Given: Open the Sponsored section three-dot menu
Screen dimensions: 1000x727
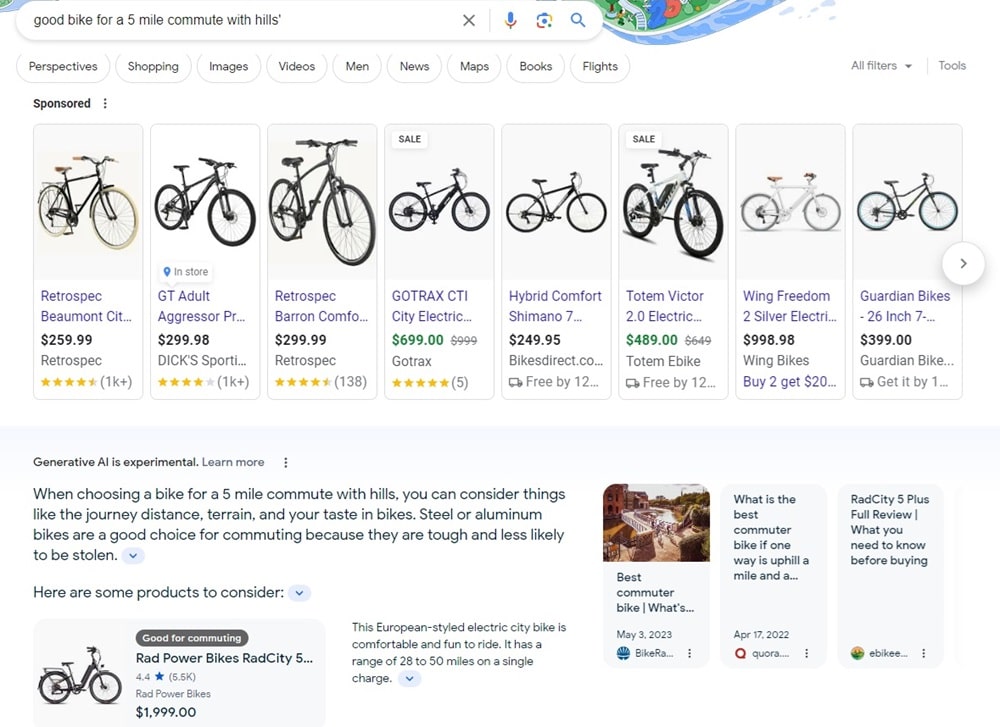Looking at the screenshot, I should [103, 103].
